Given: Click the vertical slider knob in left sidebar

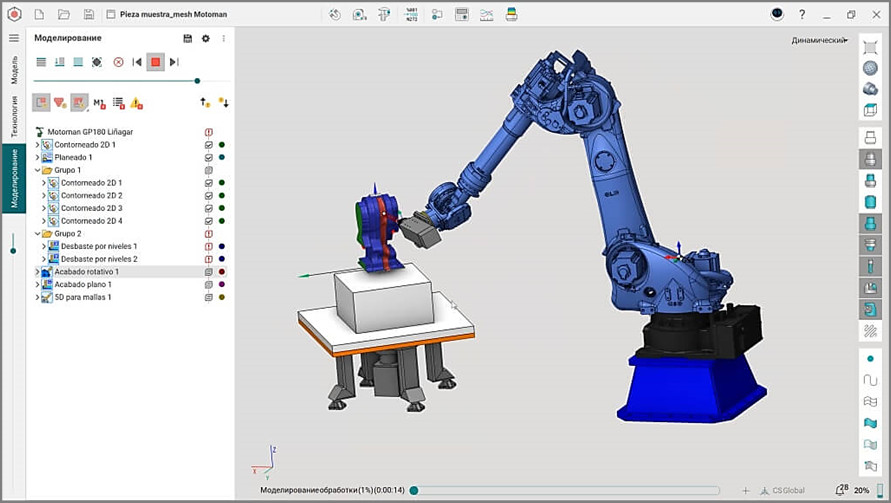Looking at the screenshot, I should pyautogui.click(x=13, y=251).
